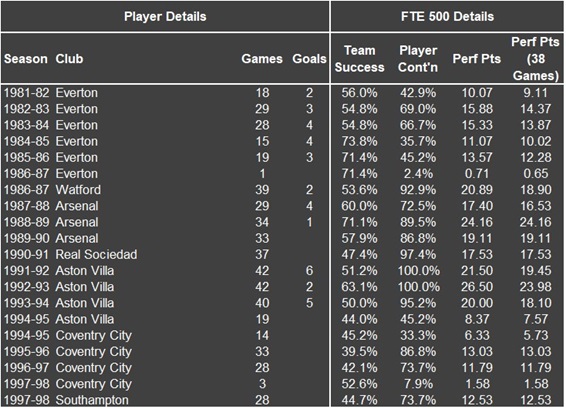The image size is (566, 409).
Task: Click the 1995-96 Coventry City season cell
Action: coord(26,352)
